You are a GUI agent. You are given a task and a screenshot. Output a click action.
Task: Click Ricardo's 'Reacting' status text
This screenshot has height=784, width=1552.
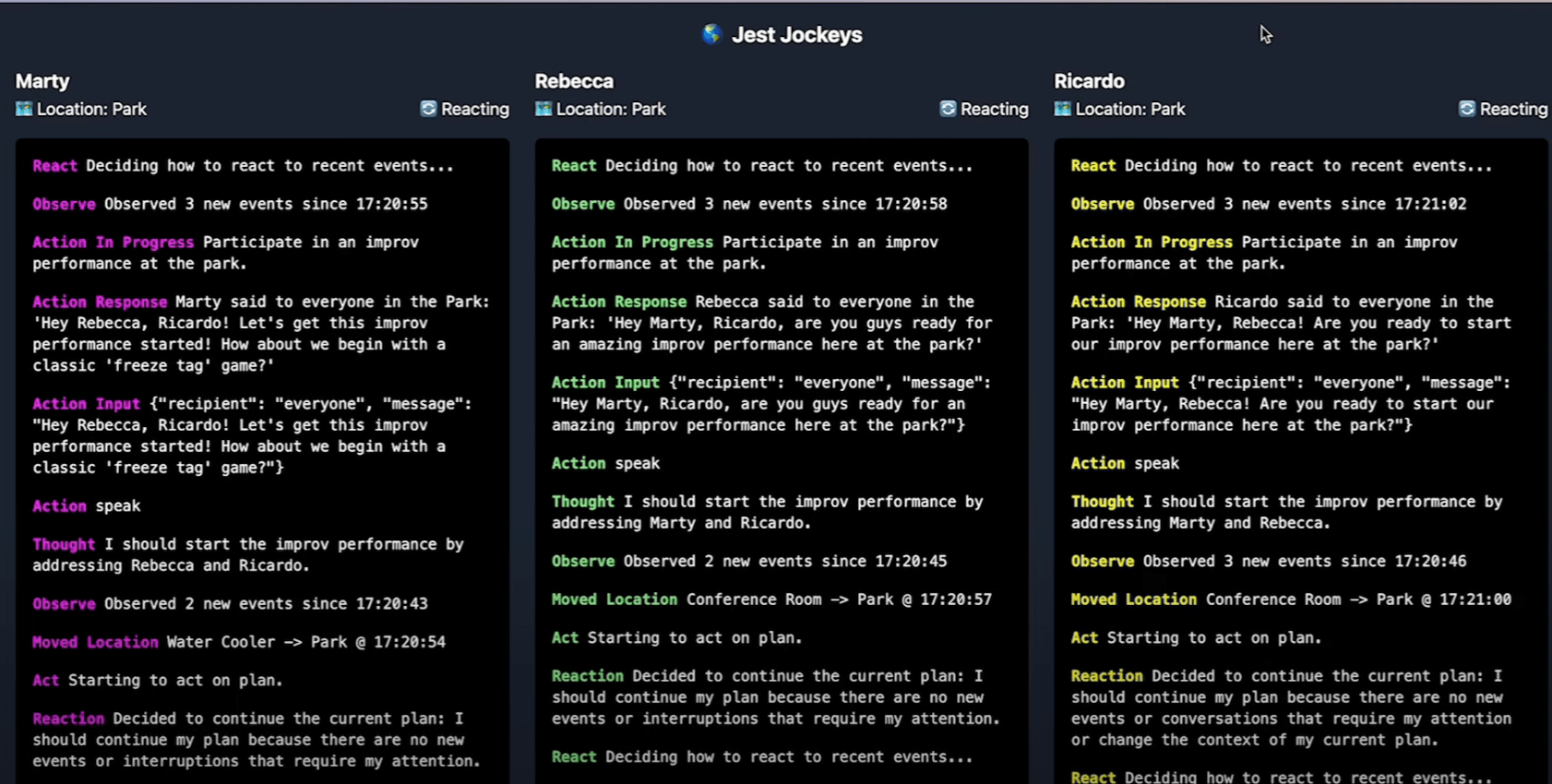point(1514,109)
